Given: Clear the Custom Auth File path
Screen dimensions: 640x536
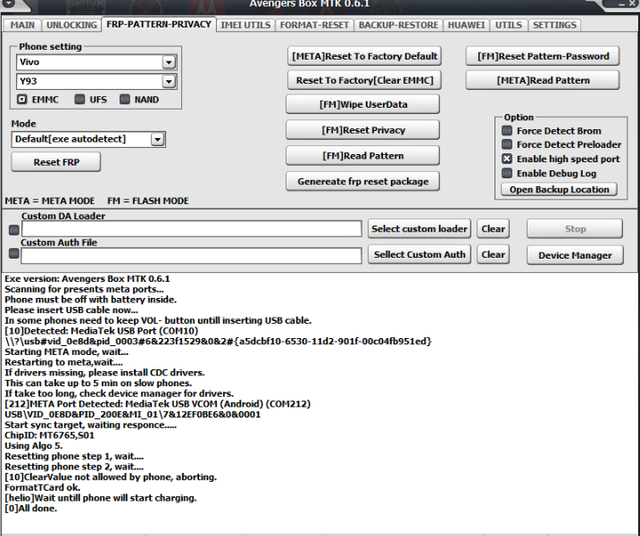Looking at the screenshot, I should click(x=493, y=254).
